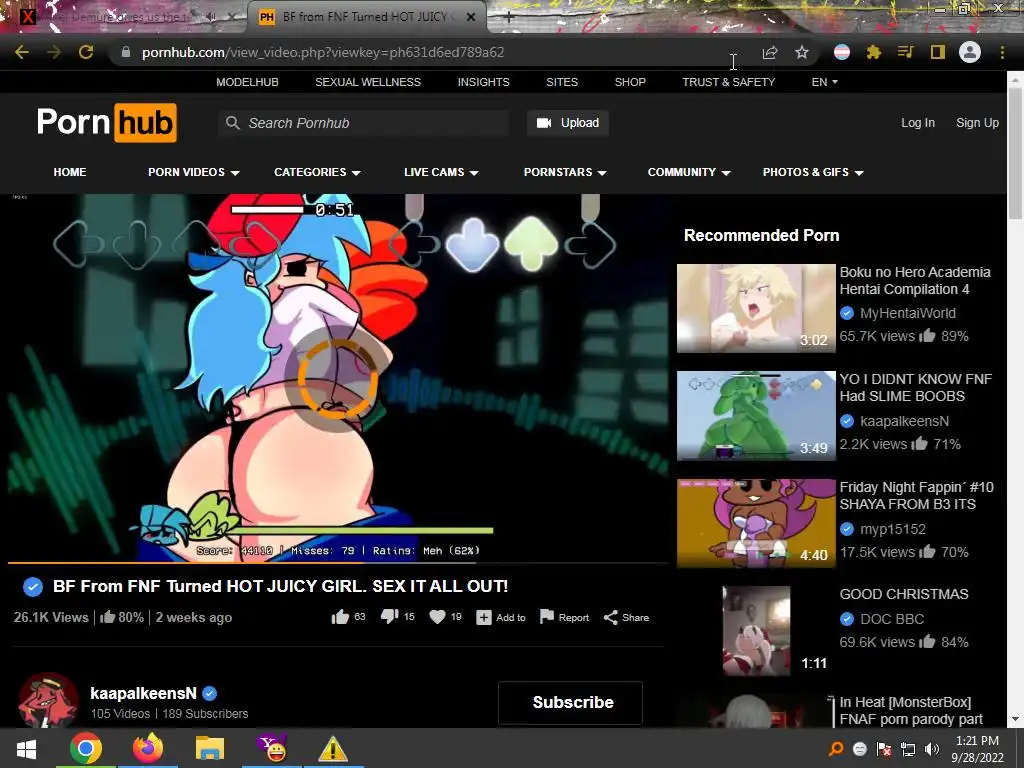Open the 3:02 recommended video thumbnail
Image resolution: width=1024 pixels, height=768 pixels.
[x=756, y=308]
